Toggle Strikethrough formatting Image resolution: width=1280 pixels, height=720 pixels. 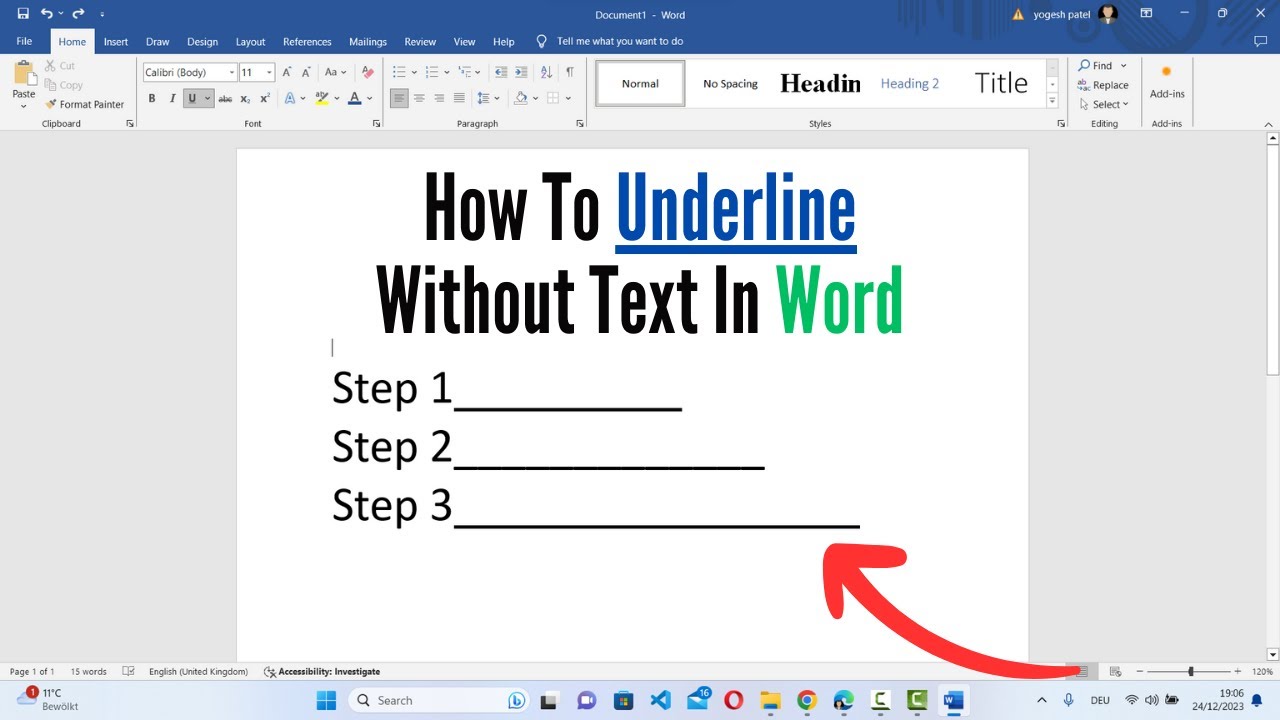coord(225,98)
